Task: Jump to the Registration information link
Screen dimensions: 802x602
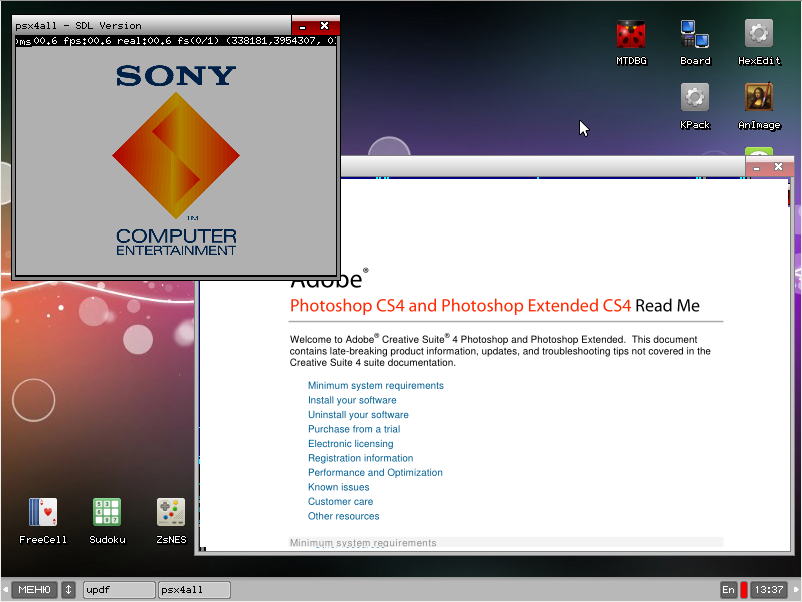Action: click(360, 458)
